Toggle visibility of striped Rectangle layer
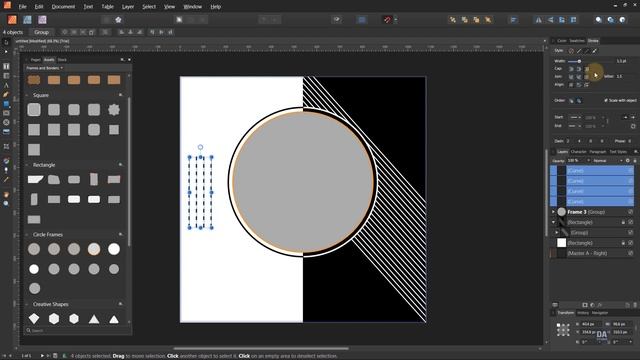 point(631,222)
